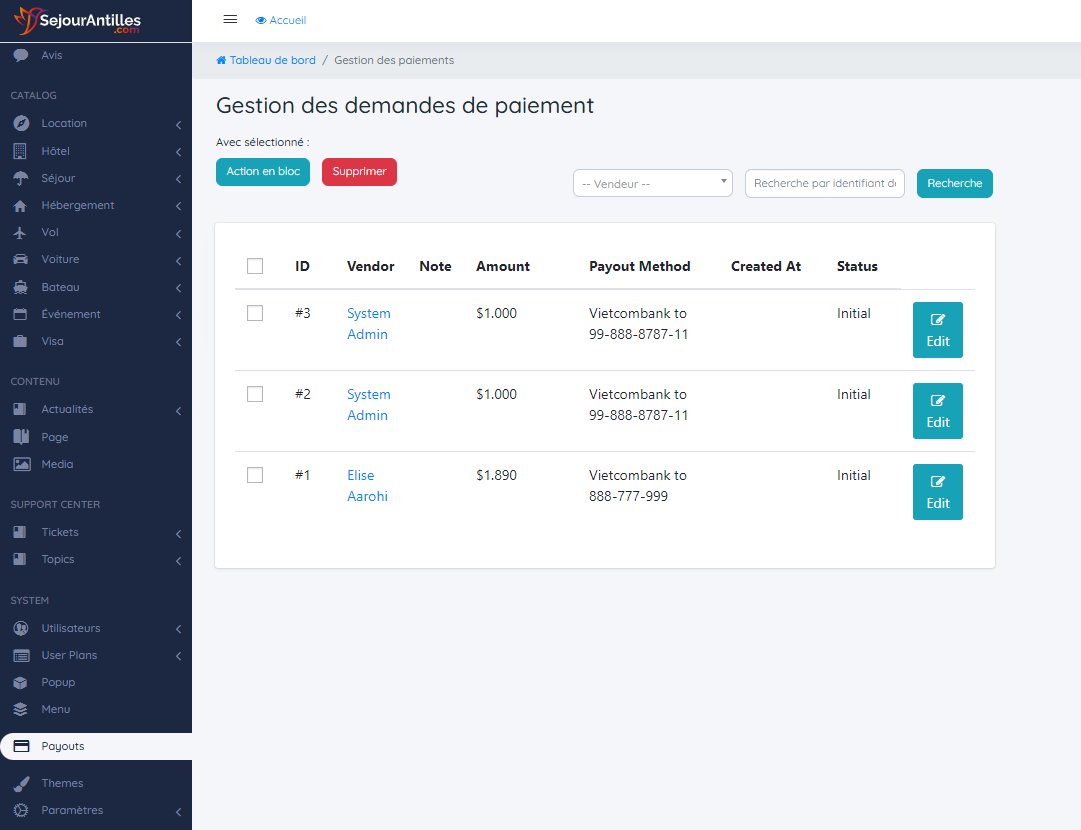Check the checkbox for payout request #3
1081x830 pixels.
[x=255, y=313]
